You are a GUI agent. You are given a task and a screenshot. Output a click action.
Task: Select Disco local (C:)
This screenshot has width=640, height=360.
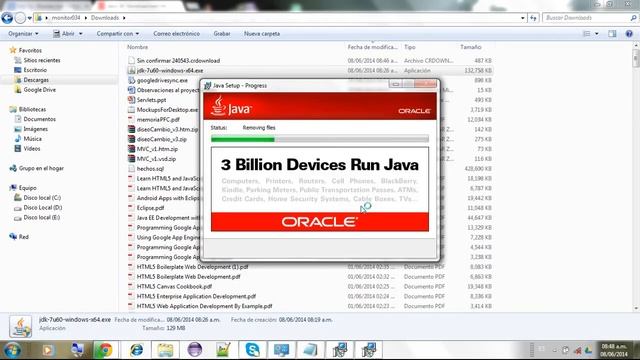coord(38,197)
